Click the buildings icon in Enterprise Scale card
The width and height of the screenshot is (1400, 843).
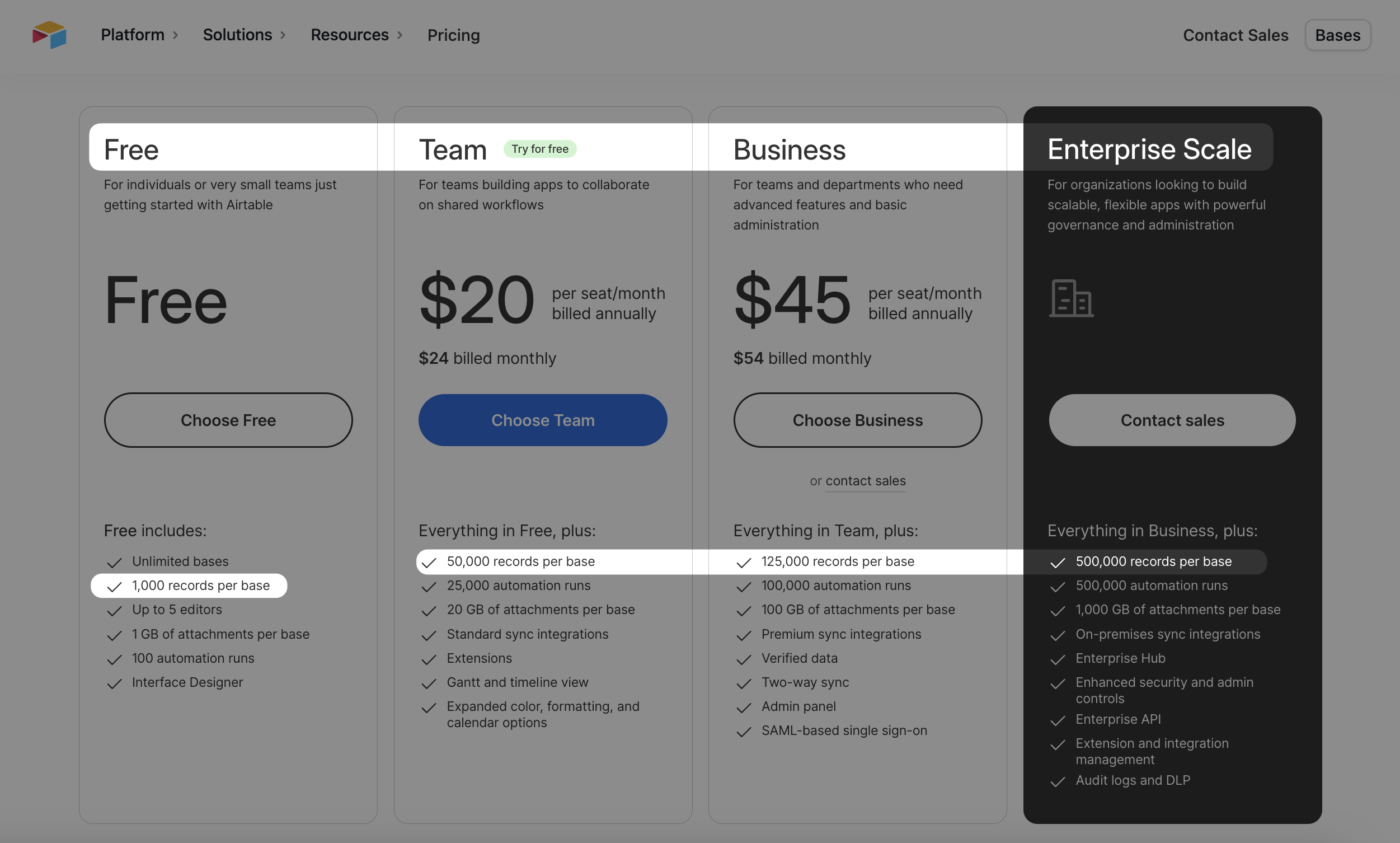point(1072,298)
